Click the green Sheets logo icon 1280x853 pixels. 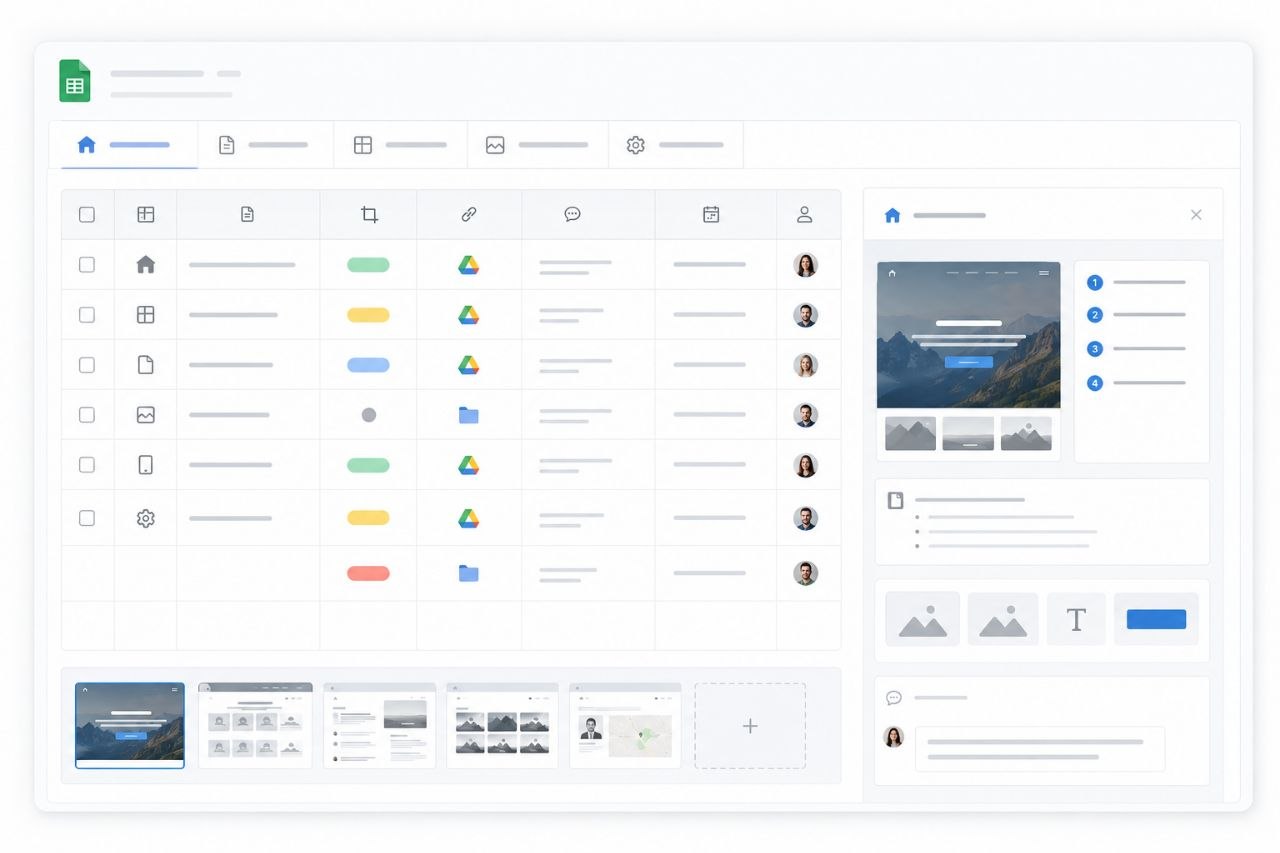pos(75,81)
